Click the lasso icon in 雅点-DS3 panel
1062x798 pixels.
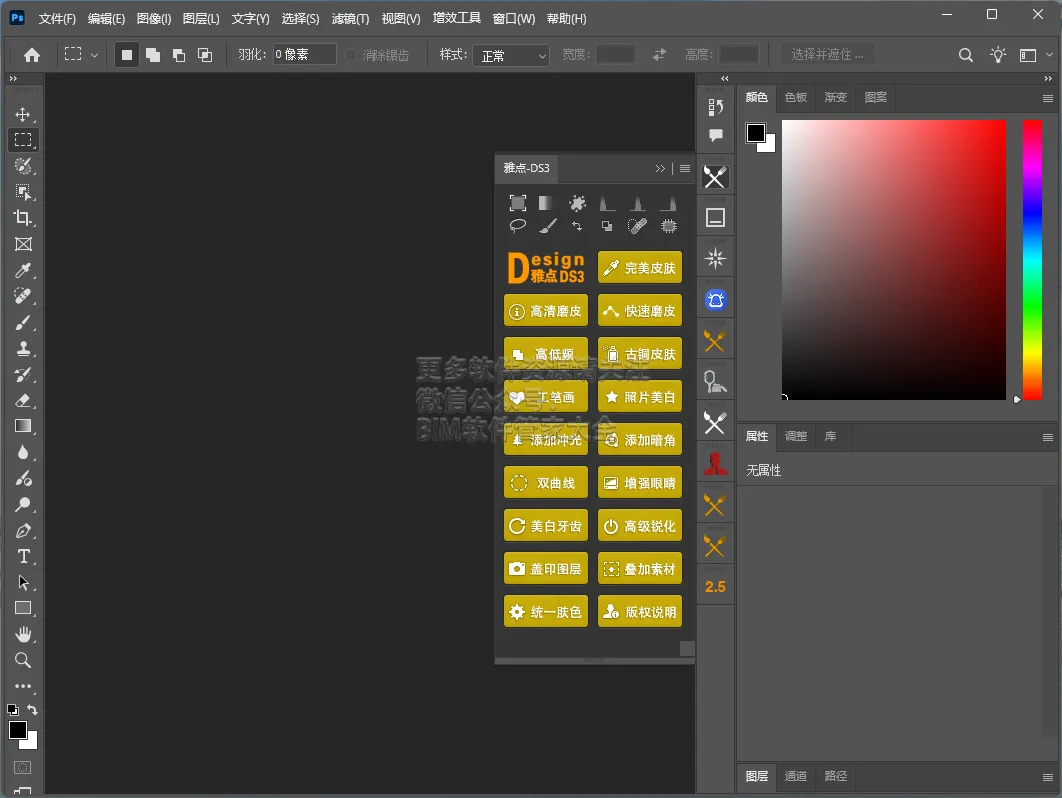(x=517, y=226)
